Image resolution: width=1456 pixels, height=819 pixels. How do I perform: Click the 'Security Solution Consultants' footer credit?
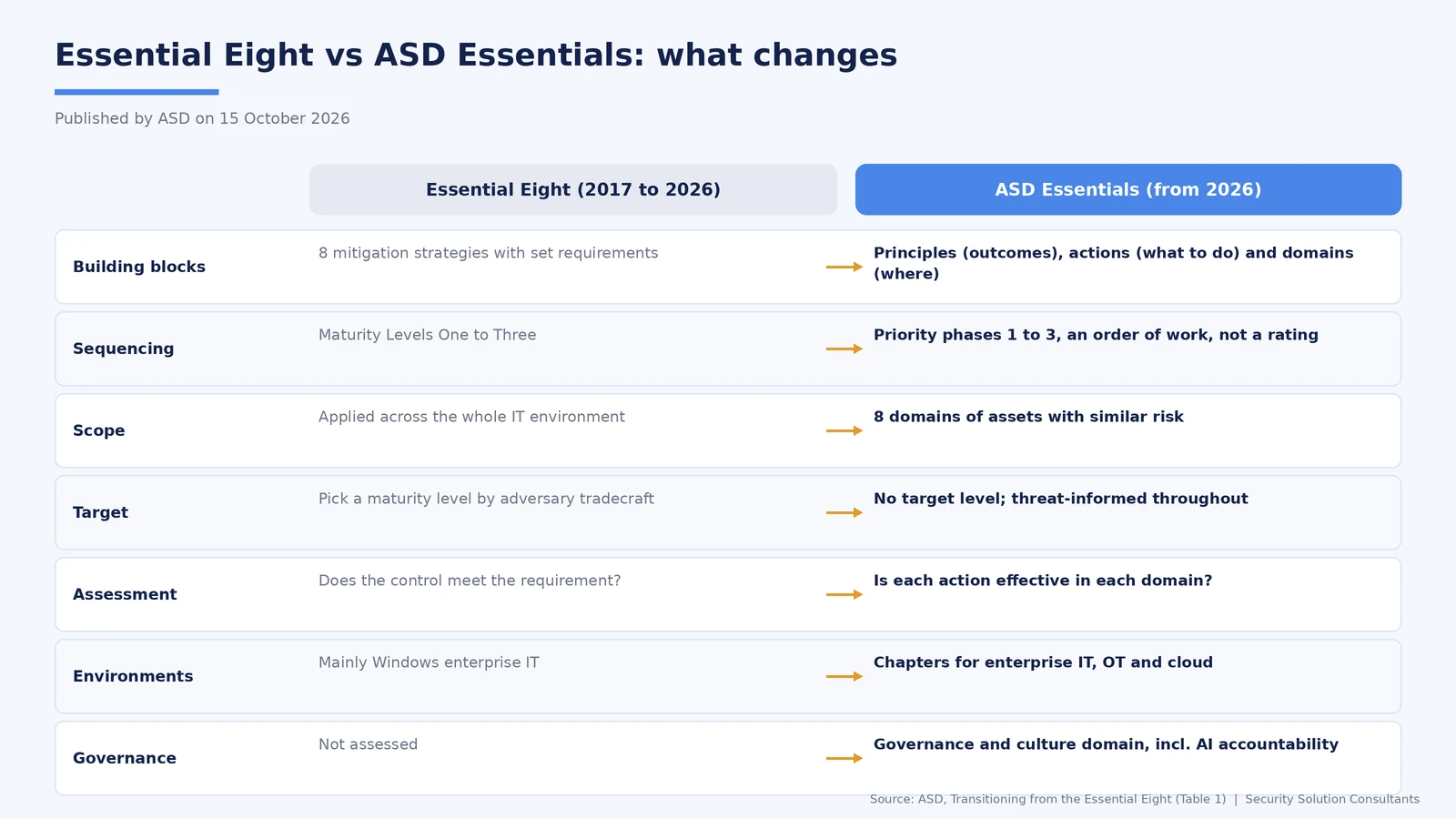click(1332, 799)
